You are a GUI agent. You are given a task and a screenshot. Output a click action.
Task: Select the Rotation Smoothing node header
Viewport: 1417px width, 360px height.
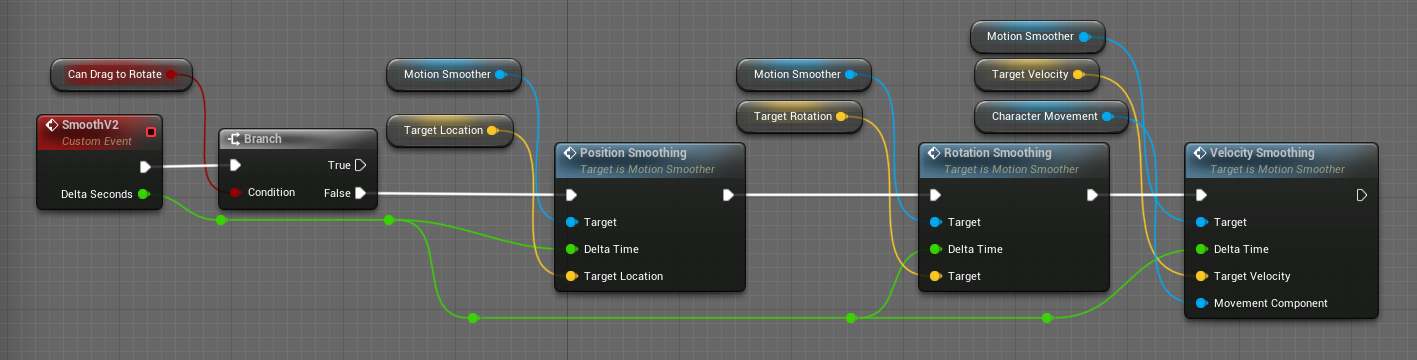(1014, 160)
